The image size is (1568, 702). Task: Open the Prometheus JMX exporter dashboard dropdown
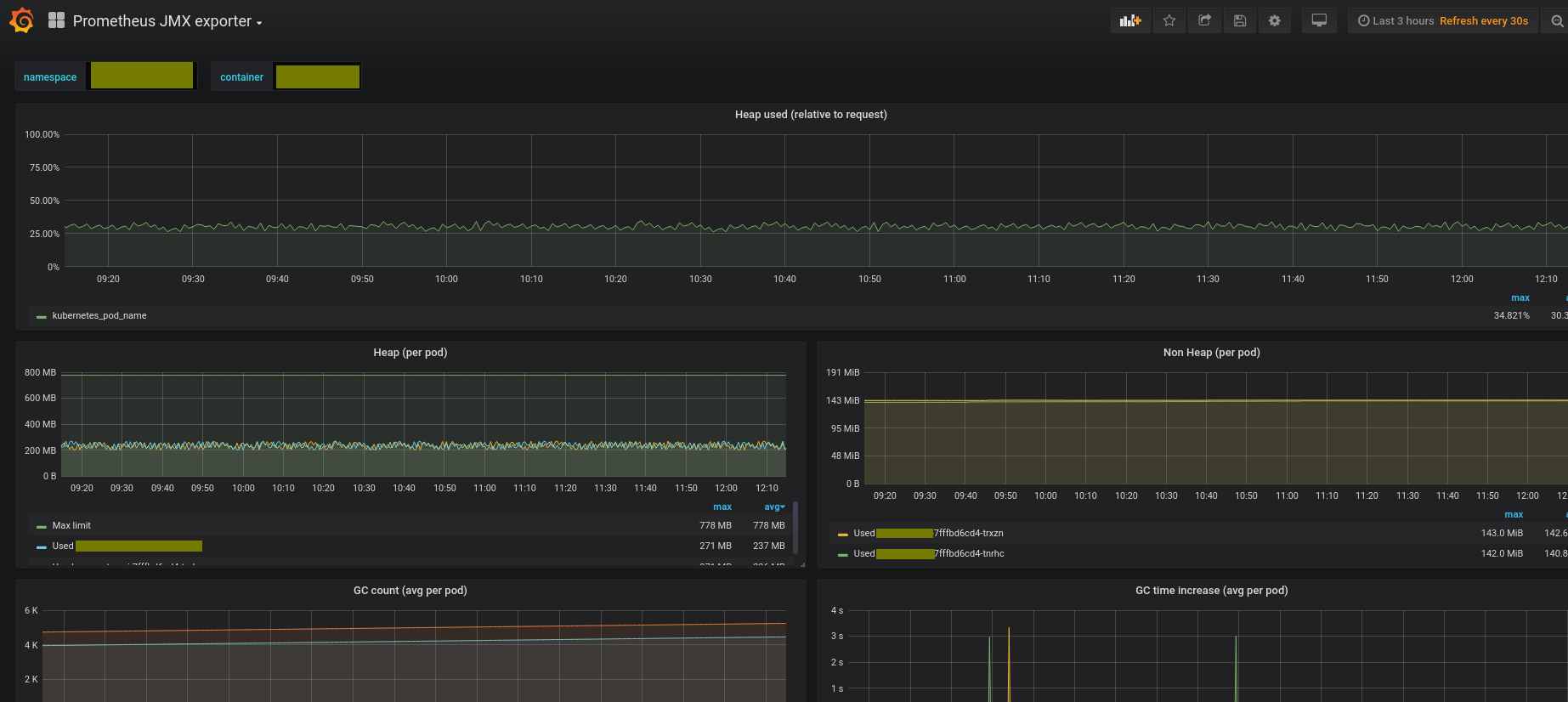tap(167, 21)
